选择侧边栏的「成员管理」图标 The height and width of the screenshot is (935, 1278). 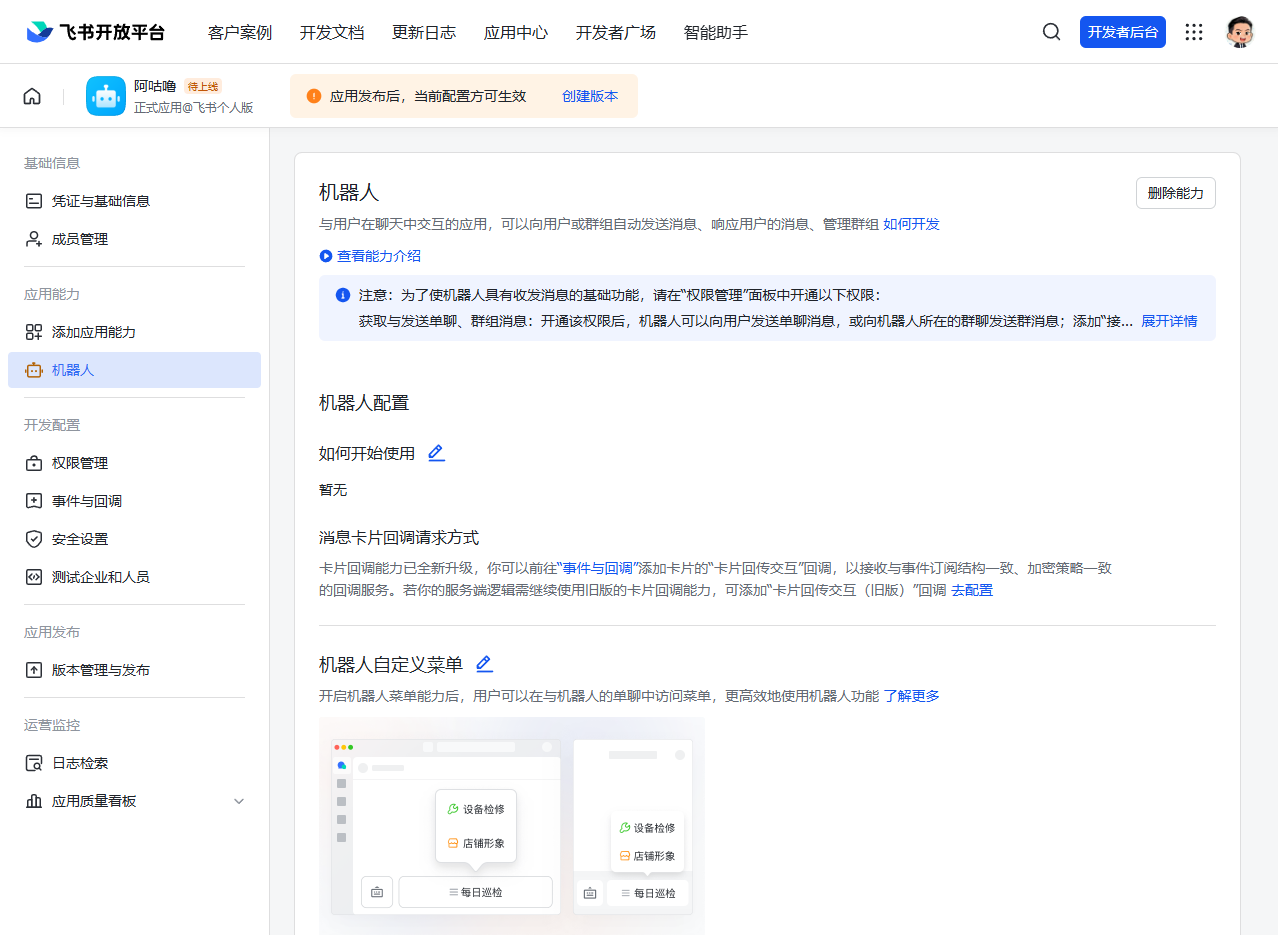point(33,238)
